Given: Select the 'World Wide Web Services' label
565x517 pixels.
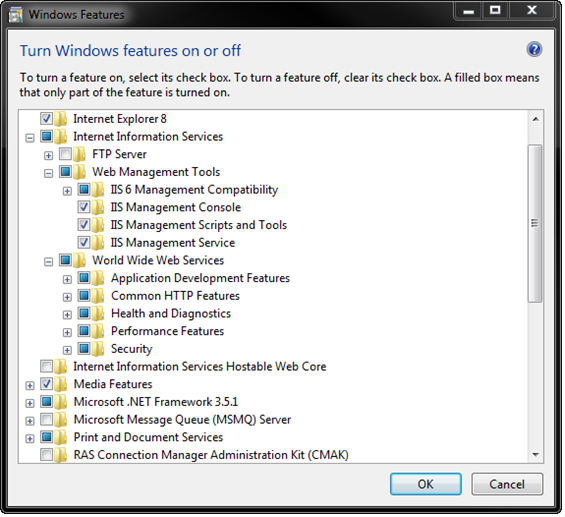Looking at the screenshot, I should [158, 260].
